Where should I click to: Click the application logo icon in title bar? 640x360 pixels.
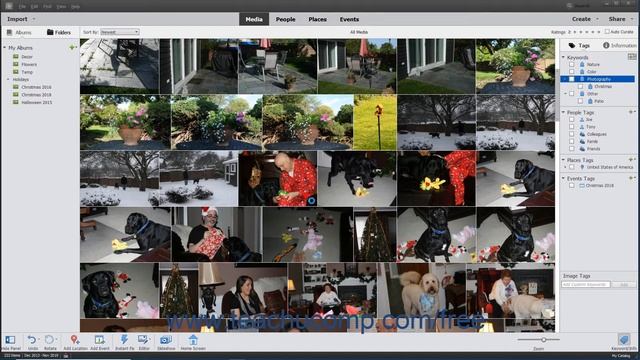(9, 6)
